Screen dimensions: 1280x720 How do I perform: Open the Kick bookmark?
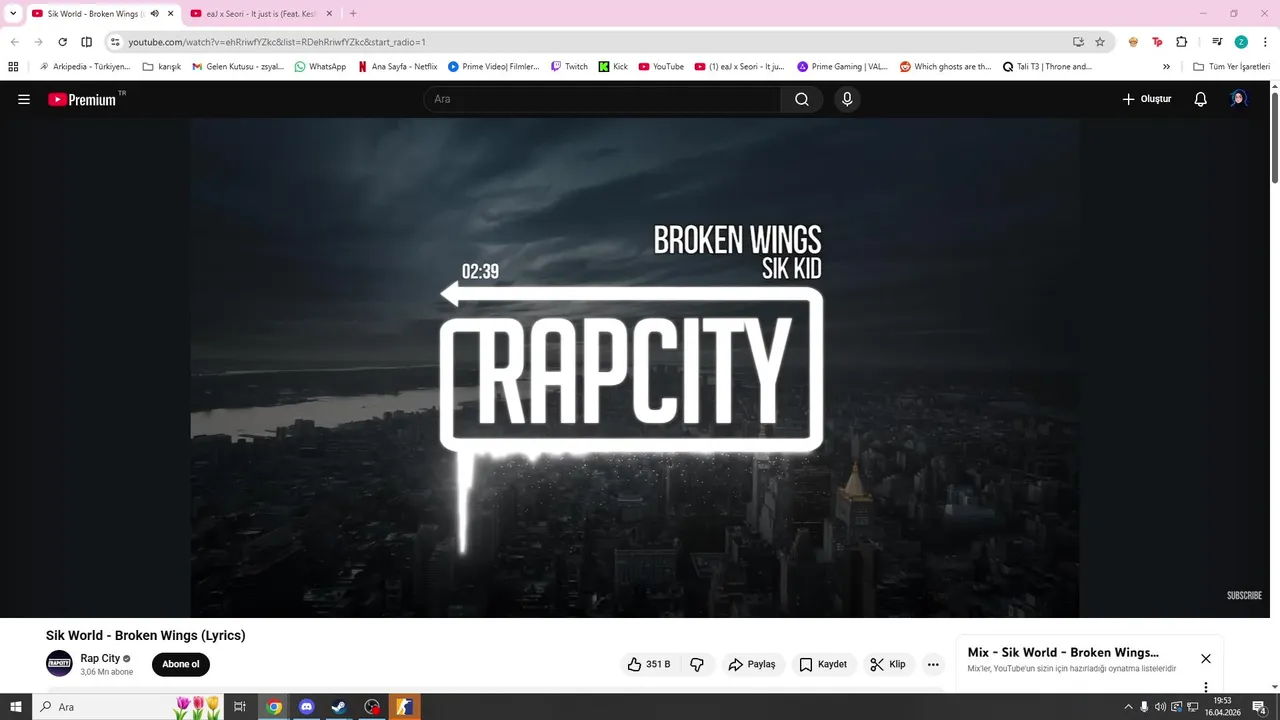point(614,67)
